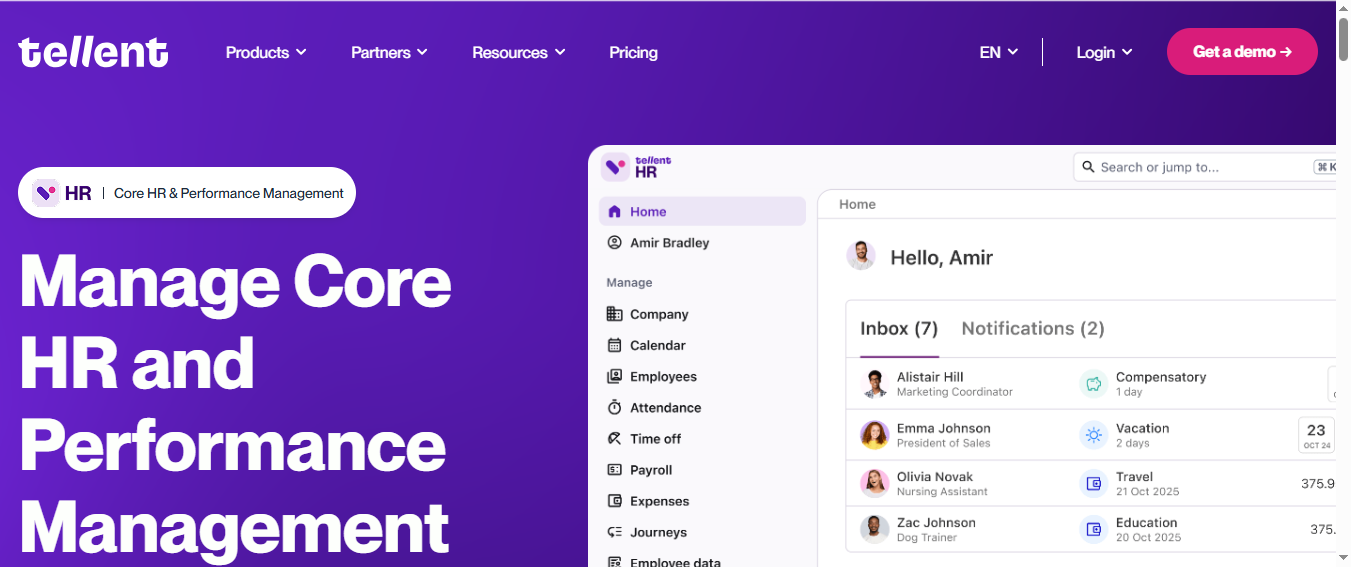Click the Calendar icon in sidebar
1351x567 pixels.
[614, 345]
